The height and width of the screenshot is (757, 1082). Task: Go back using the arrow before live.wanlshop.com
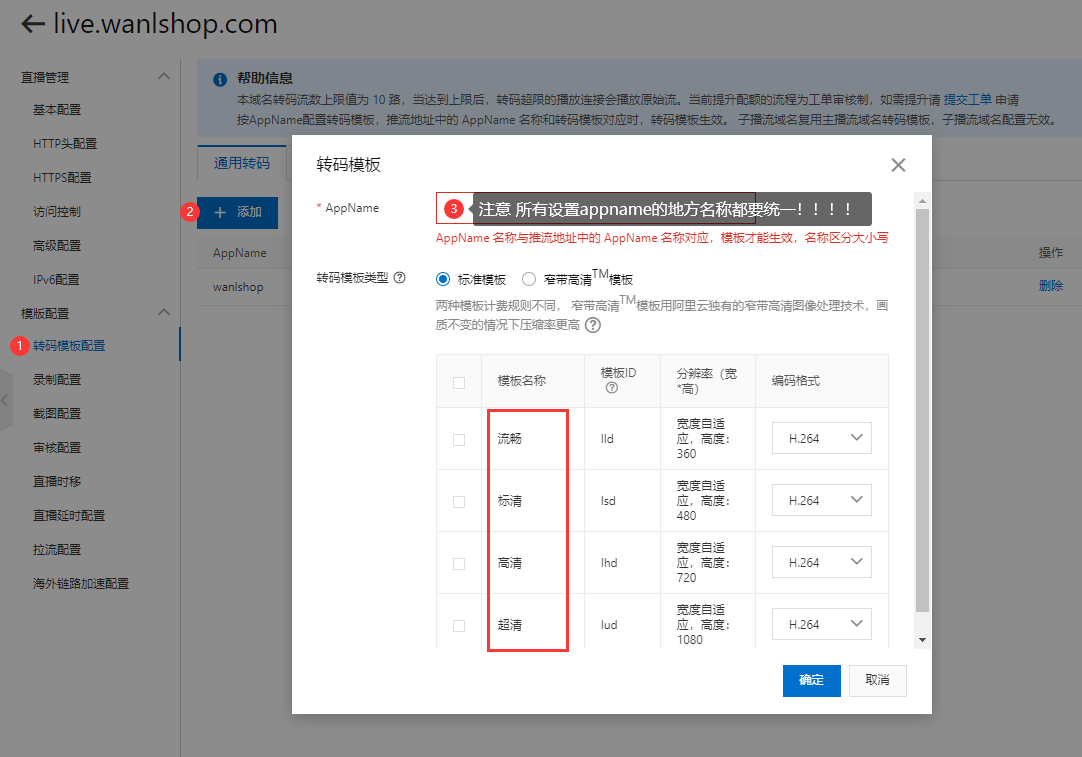[x=32, y=23]
